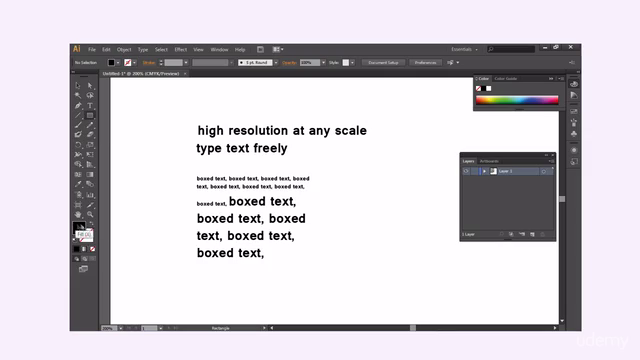Viewport: 640px width, 360px height.
Task: Select the Perspective Grid tool
Action: click(x=90, y=164)
